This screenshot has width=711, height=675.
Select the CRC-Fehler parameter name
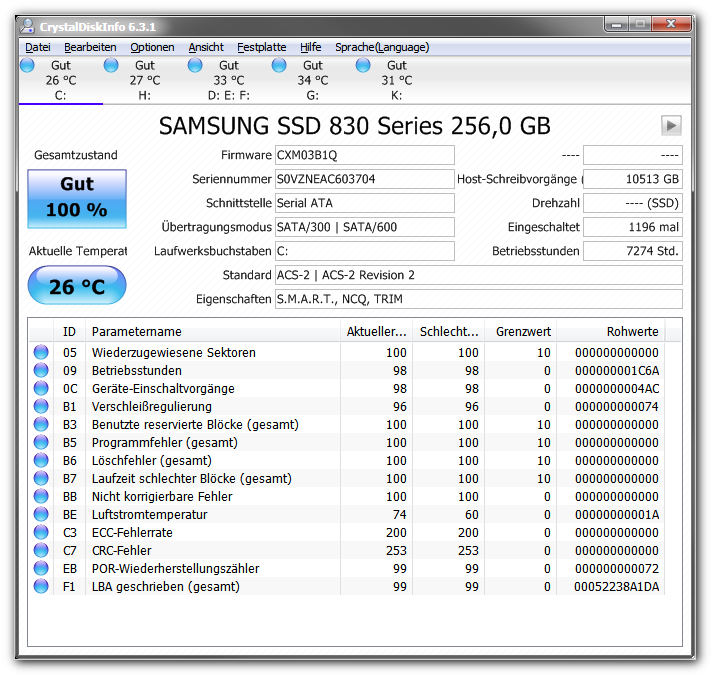tap(122, 550)
